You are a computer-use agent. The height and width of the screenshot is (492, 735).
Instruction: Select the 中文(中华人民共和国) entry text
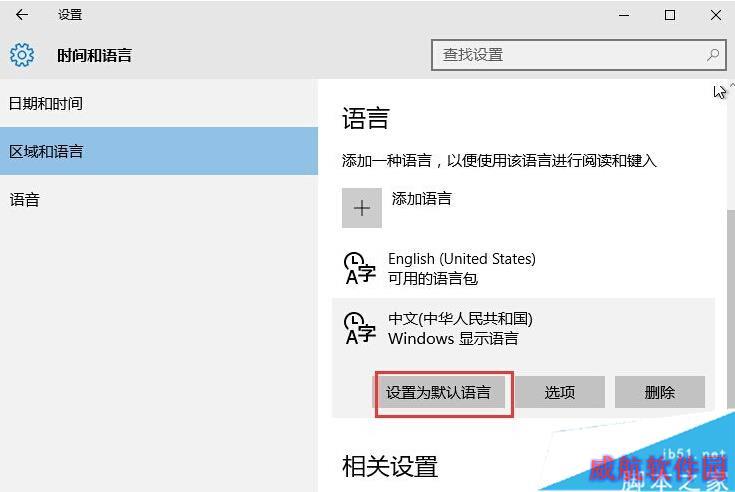[x=460, y=319]
